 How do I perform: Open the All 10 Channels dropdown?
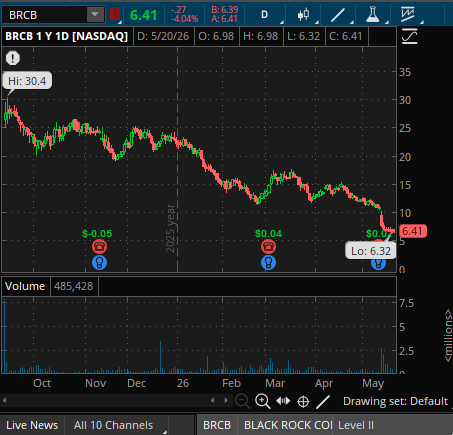click(117, 425)
